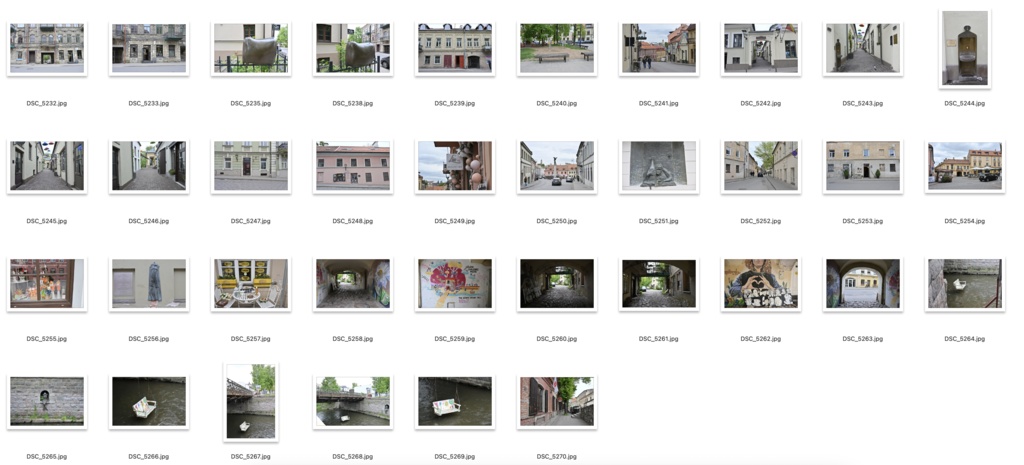Image resolution: width=1024 pixels, height=465 pixels.
Task: Click the DSC_5249.jpg thumbnail
Action: click(455, 167)
